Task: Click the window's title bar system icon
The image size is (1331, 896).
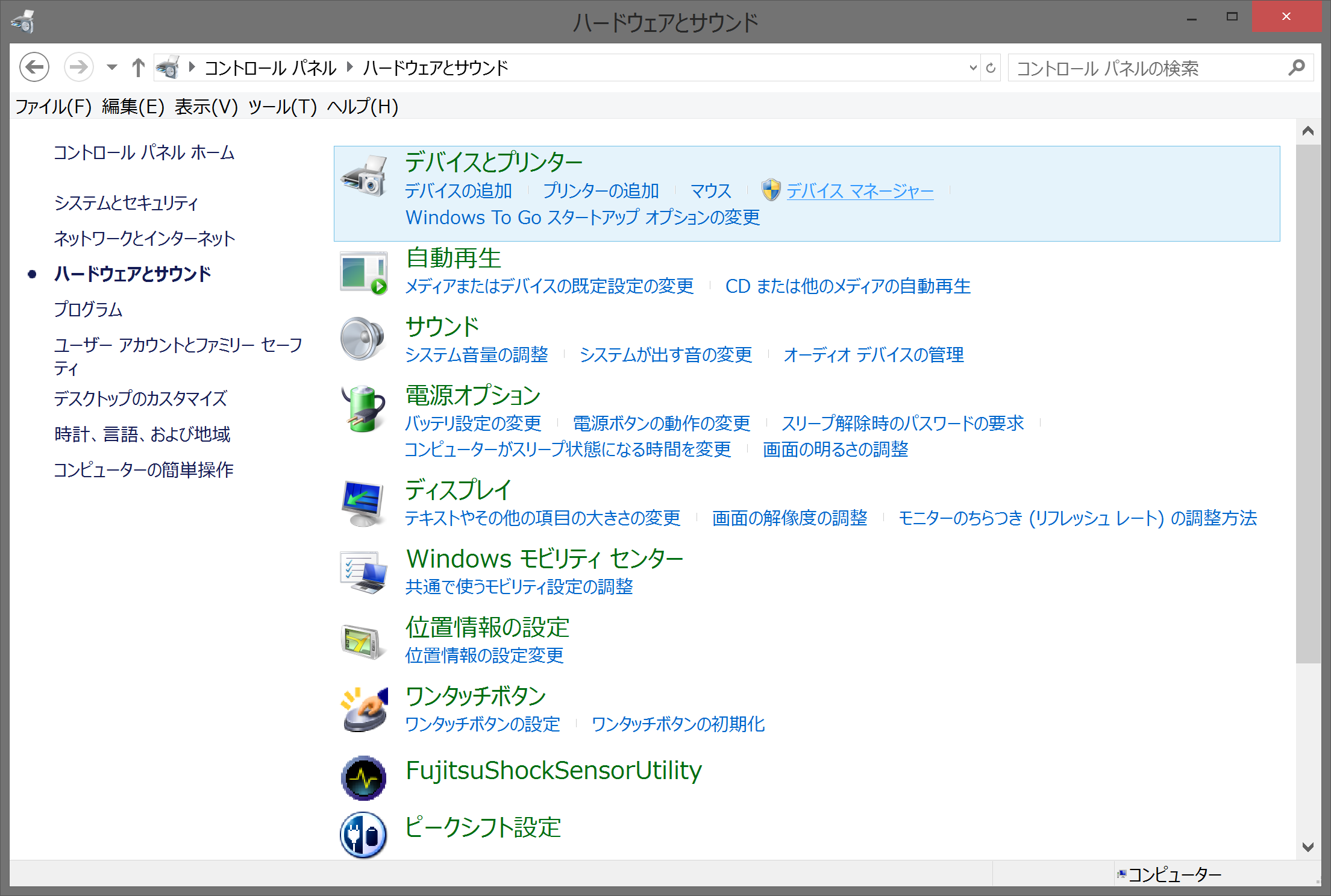Action: click(23, 21)
